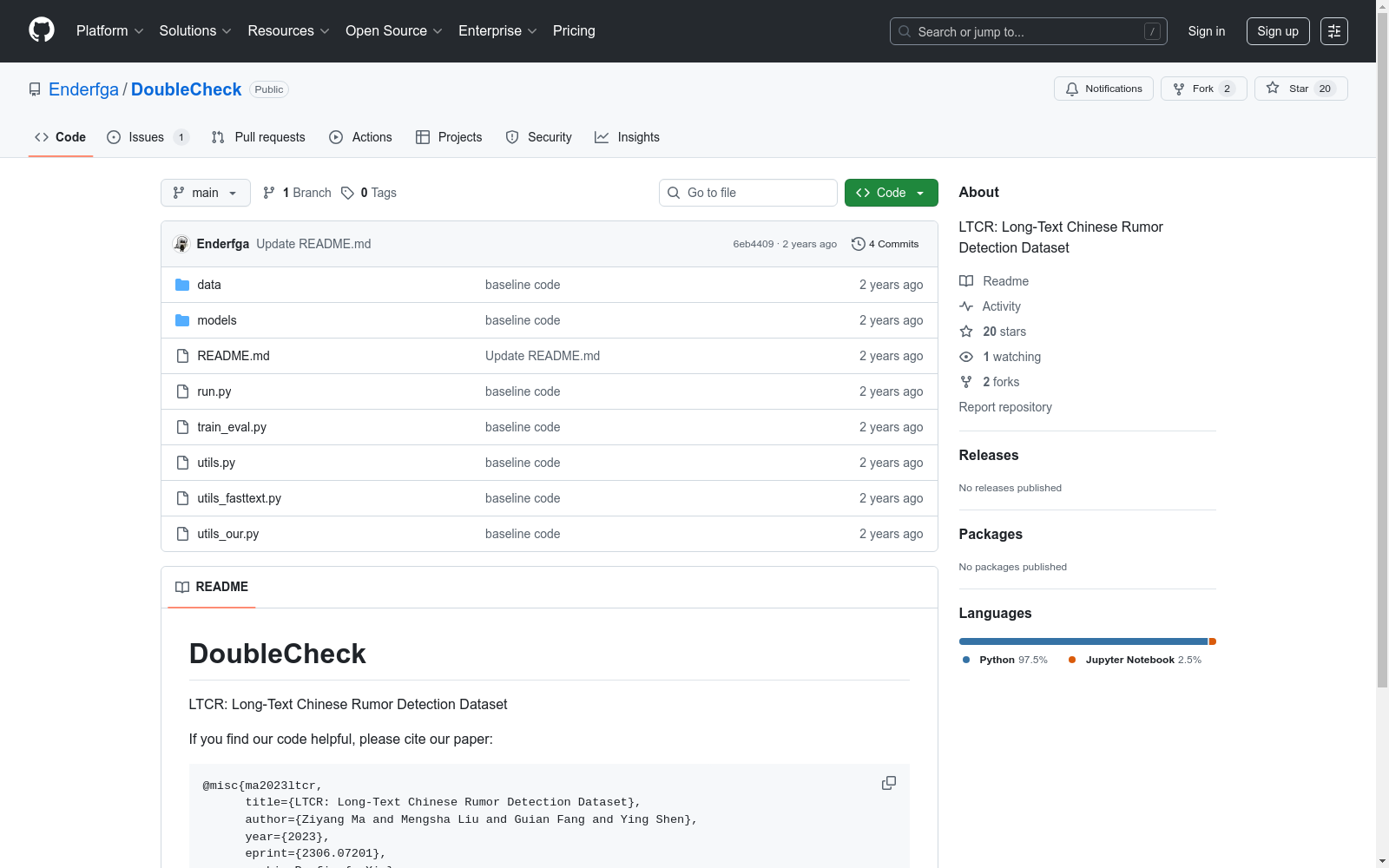This screenshot has height=868, width=1389.
Task: Open the train_eval.py file
Action: (x=232, y=427)
